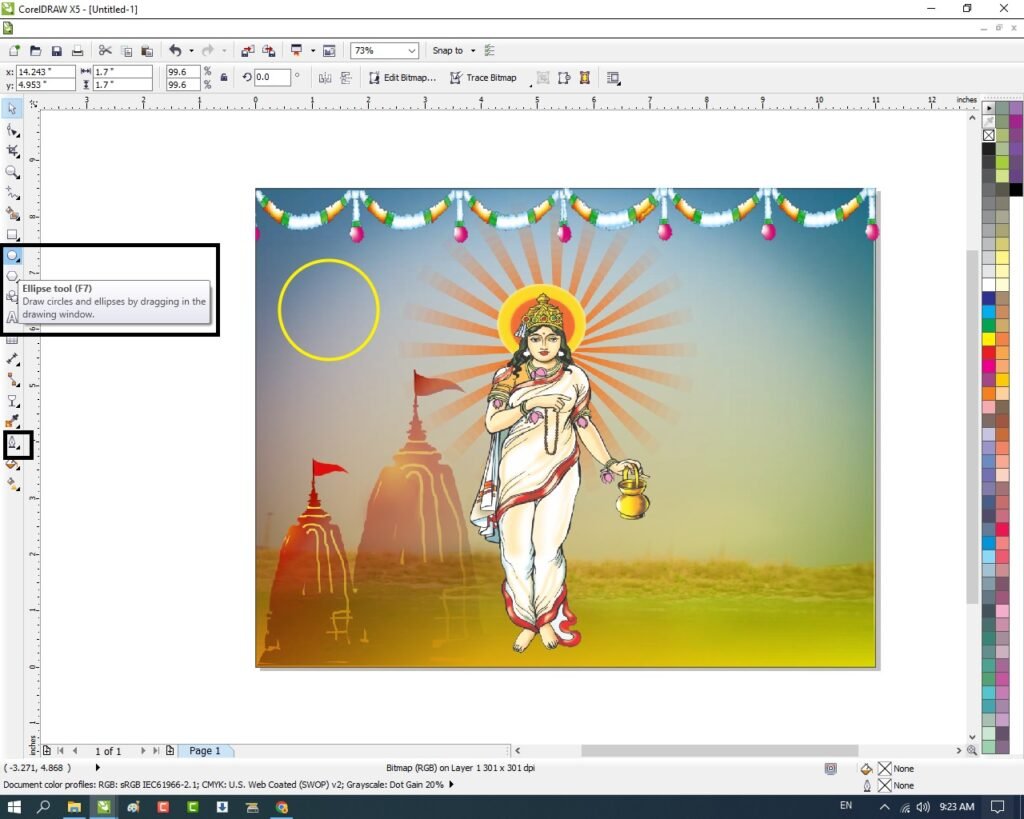Mirror the bitmap vertically
Image resolution: width=1024 pixels, height=819 pixels.
(346, 78)
